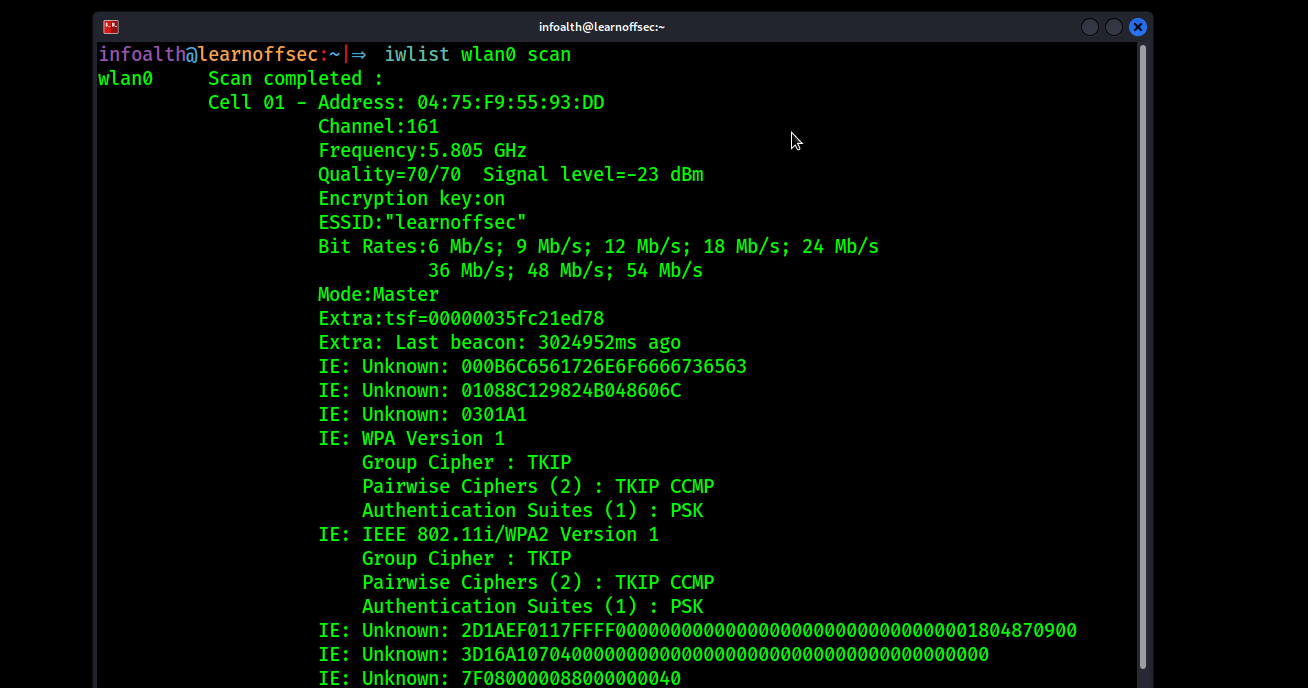The image size is (1308, 688).
Task: Click the 'WPA Version 1' IE line
Action: pos(410,438)
